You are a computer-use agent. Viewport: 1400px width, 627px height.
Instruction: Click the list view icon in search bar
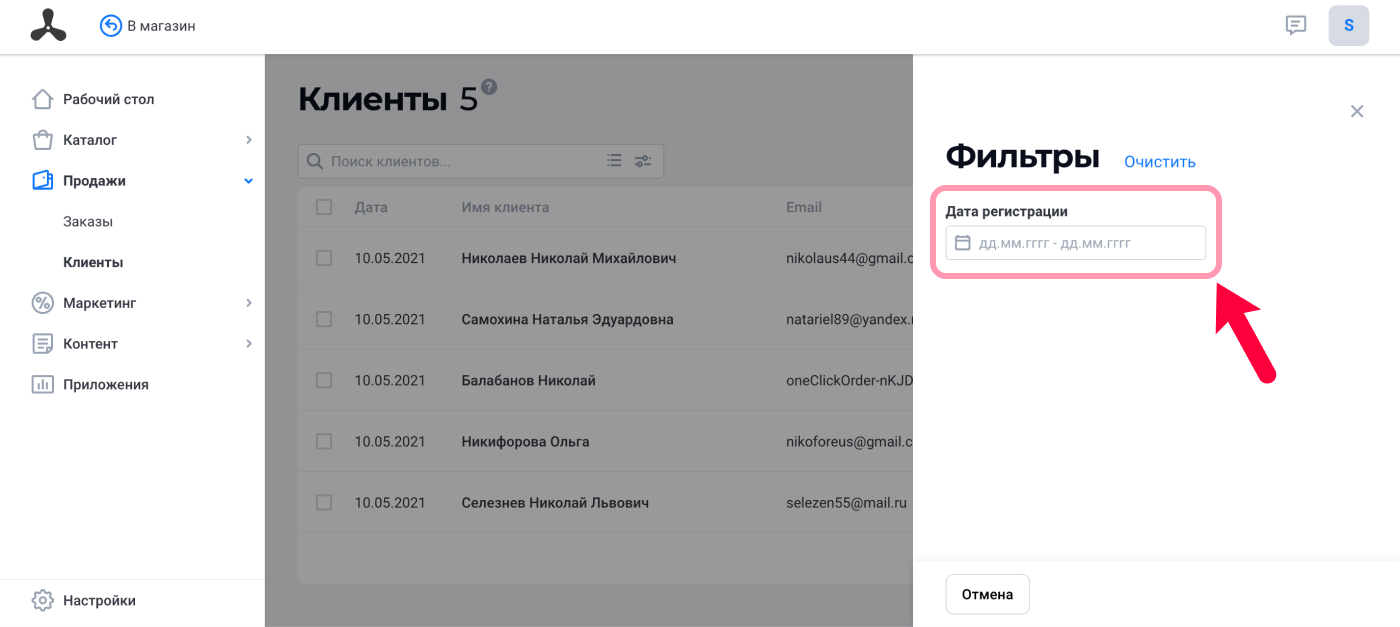[614, 161]
